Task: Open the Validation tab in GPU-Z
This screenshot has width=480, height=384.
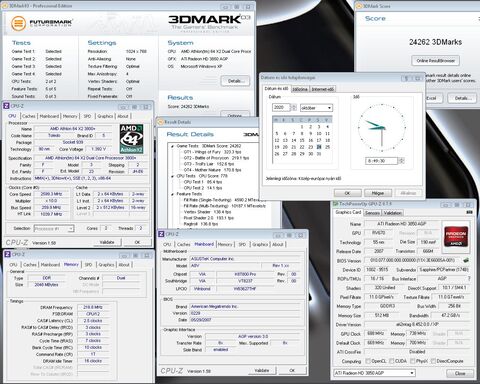Action: click(x=392, y=213)
